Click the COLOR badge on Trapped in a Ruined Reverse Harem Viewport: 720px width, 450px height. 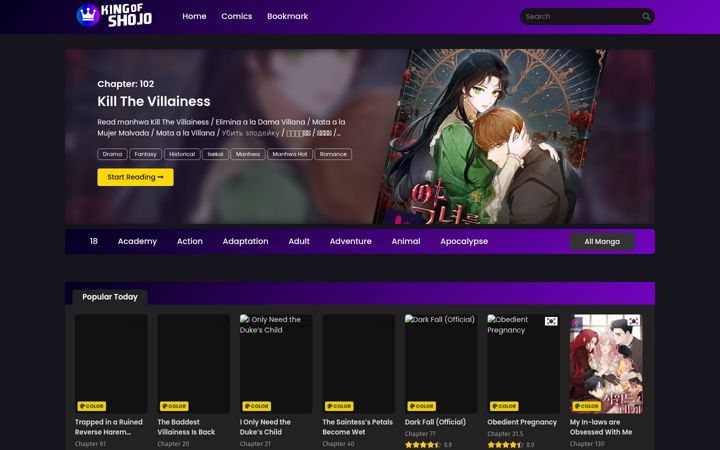pos(92,406)
